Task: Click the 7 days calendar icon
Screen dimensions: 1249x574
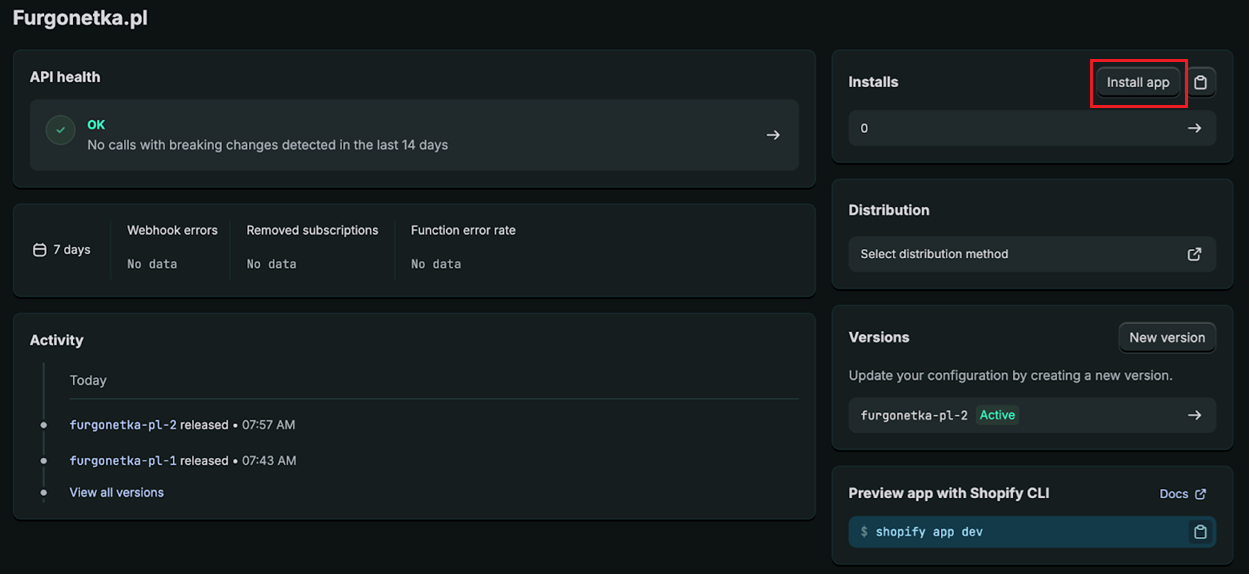Action: click(40, 250)
